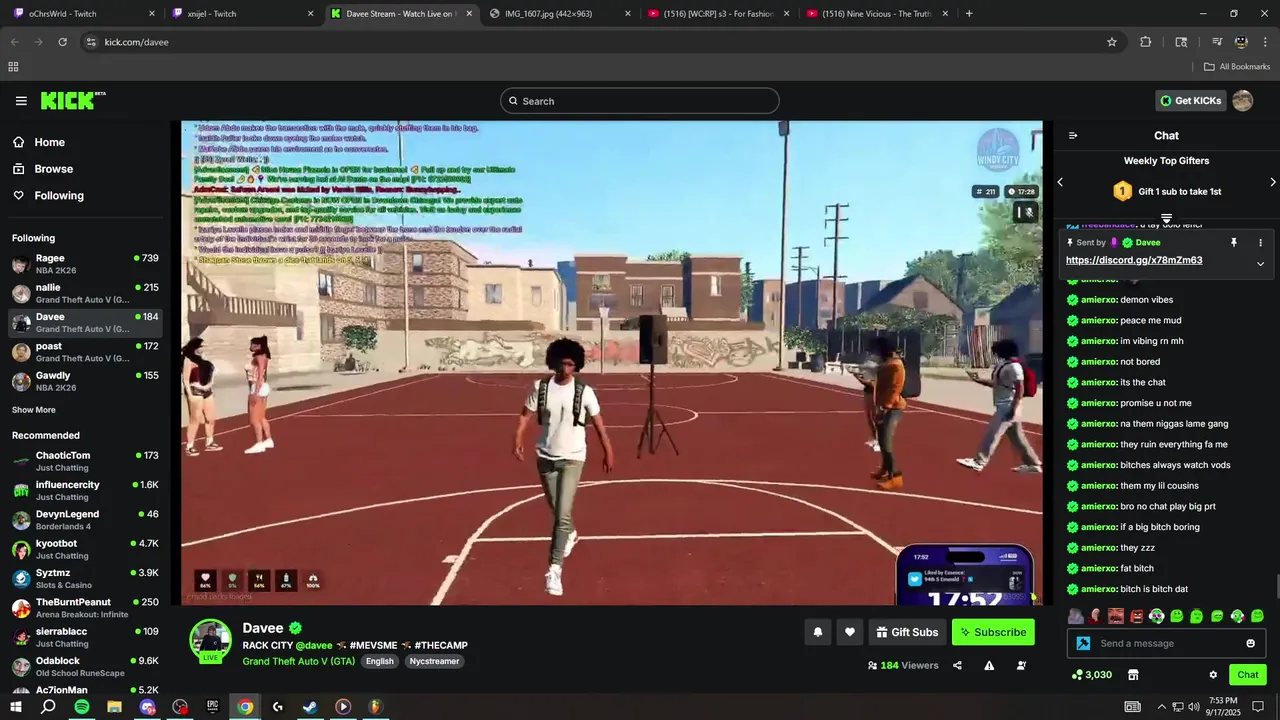This screenshot has height=720, width=1280.
Task: Open influencercity recommended channel
Action: (x=85, y=490)
